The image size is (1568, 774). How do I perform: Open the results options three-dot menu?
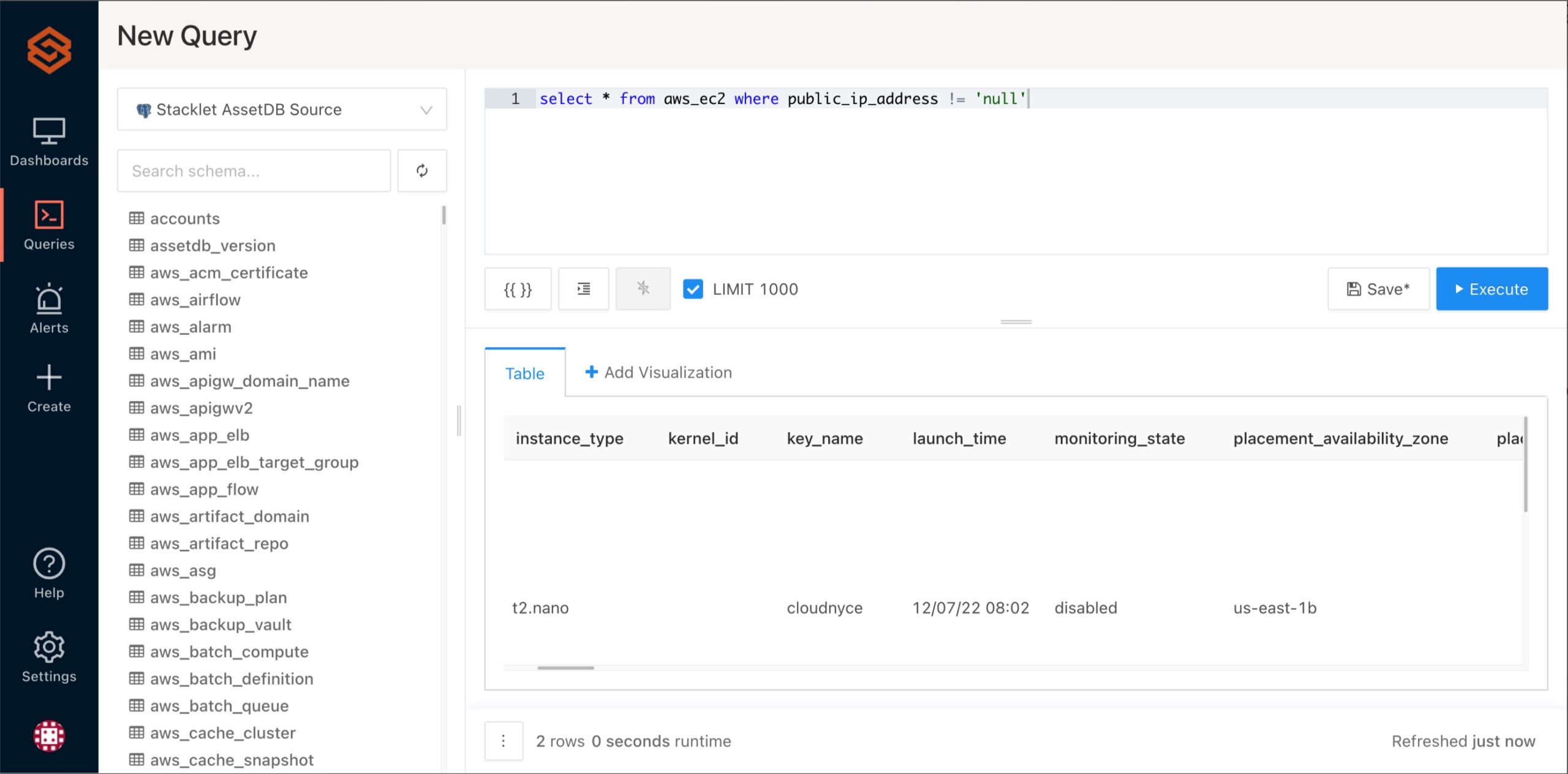503,740
